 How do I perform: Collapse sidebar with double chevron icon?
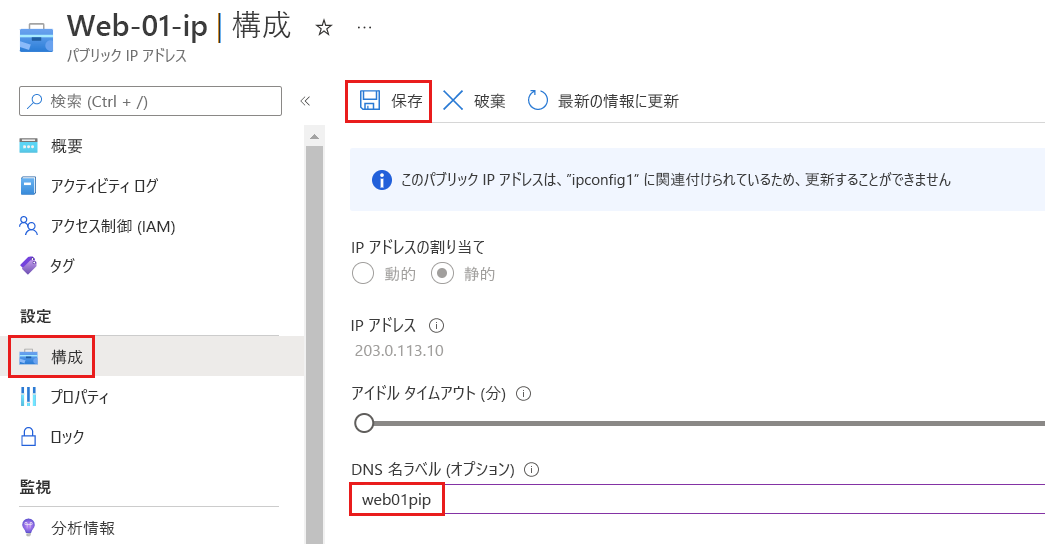click(x=305, y=101)
